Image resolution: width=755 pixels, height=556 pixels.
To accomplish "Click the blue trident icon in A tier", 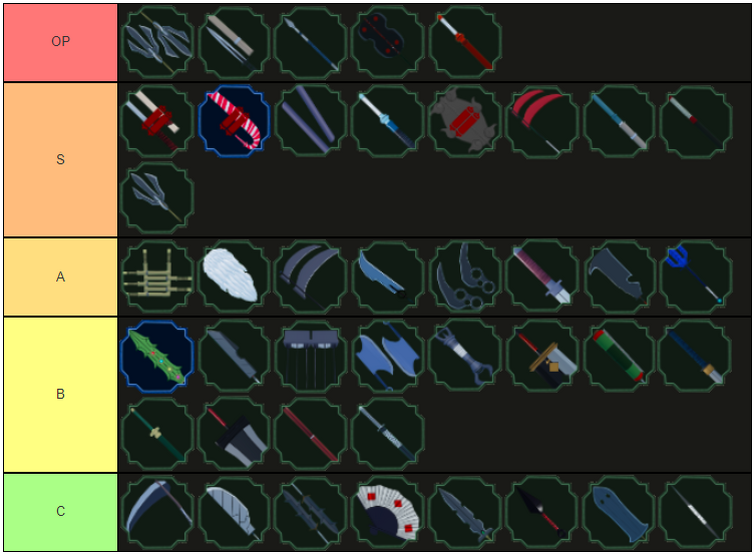I will pos(696,277).
